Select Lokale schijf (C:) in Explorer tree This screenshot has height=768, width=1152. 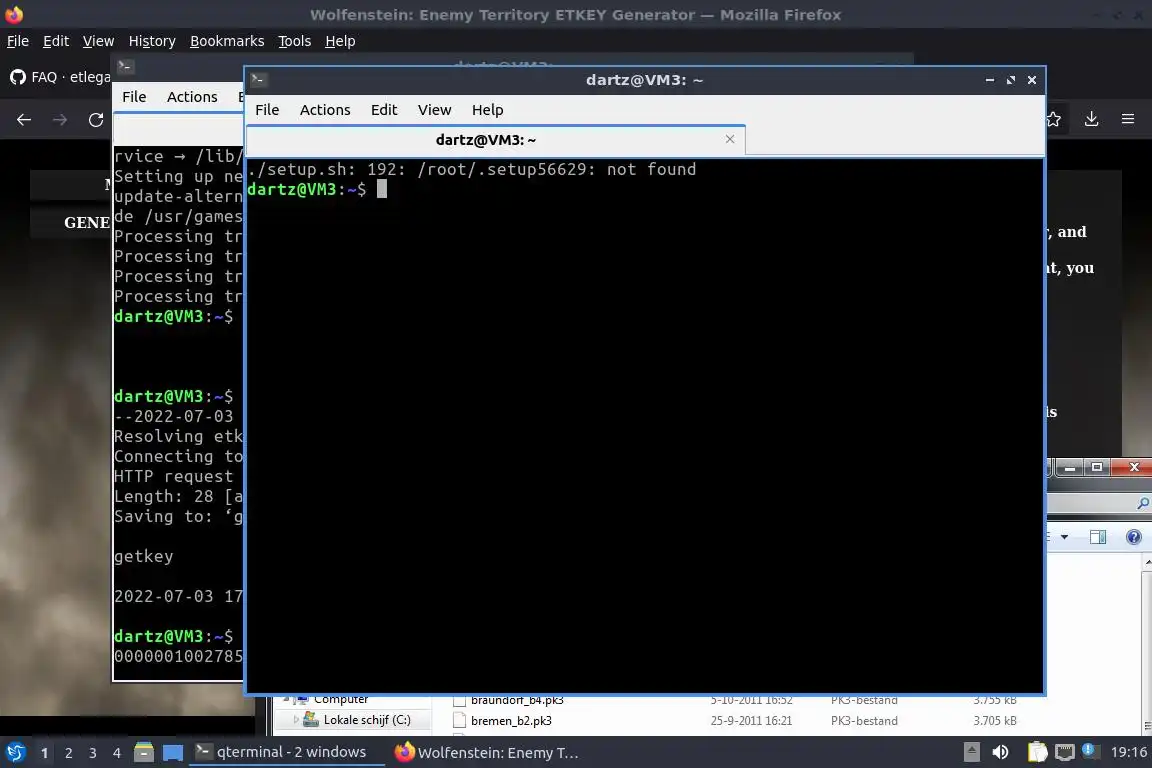(x=367, y=719)
